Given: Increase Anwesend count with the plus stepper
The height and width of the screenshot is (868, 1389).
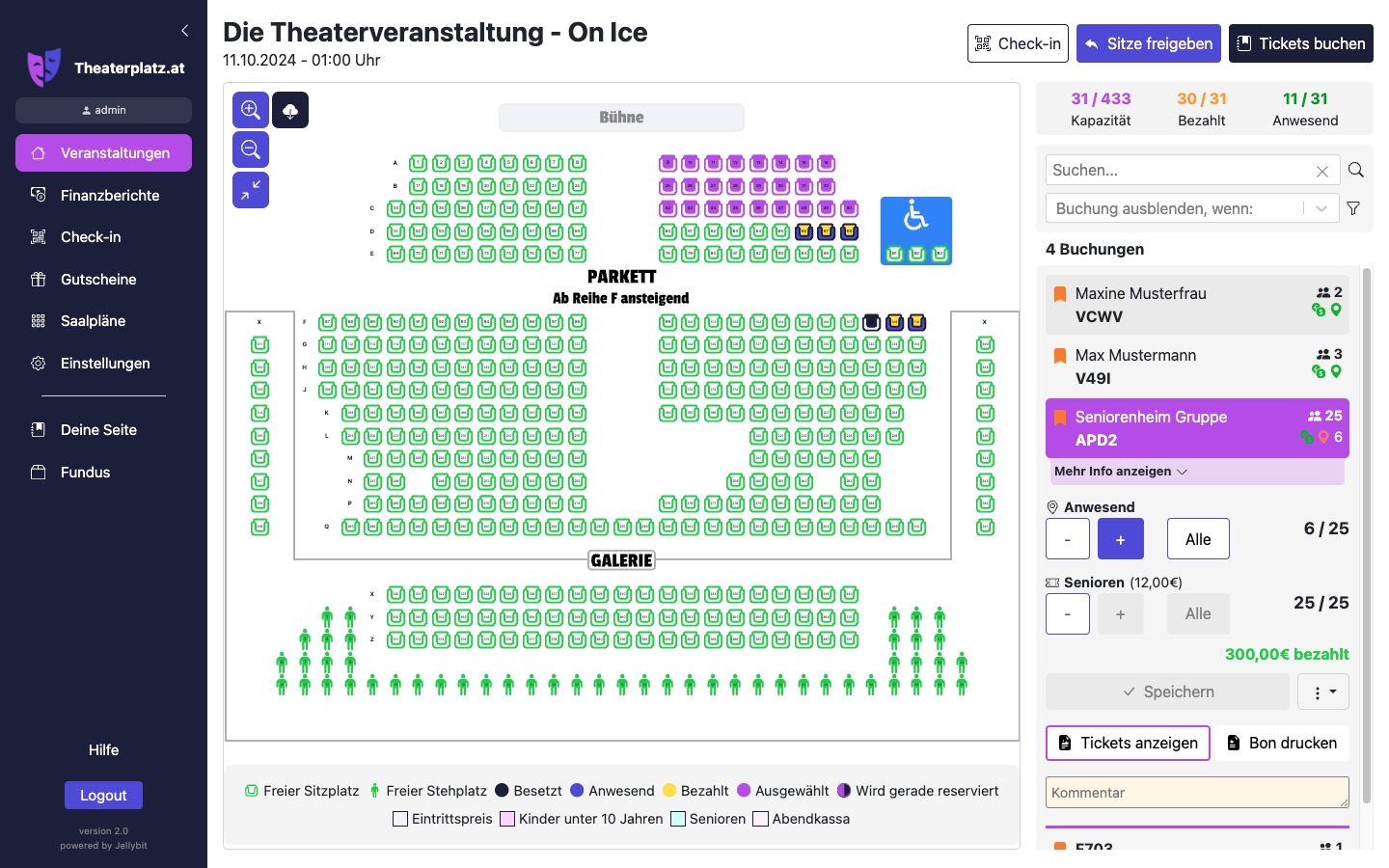Looking at the screenshot, I should (1120, 538).
